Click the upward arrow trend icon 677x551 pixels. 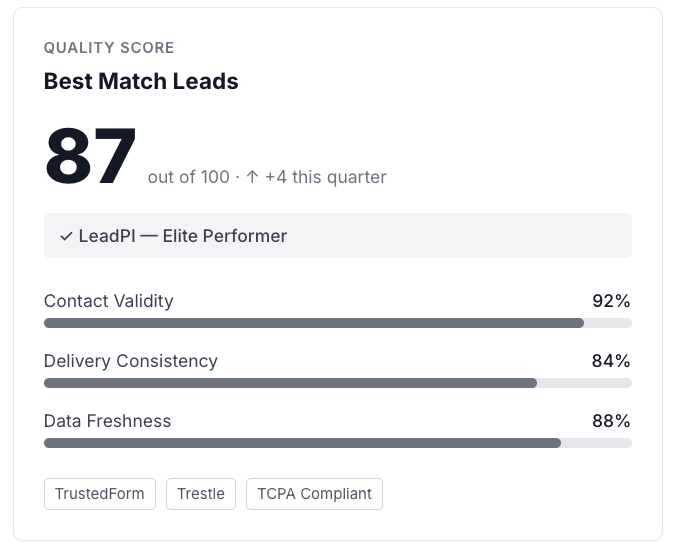(x=252, y=177)
